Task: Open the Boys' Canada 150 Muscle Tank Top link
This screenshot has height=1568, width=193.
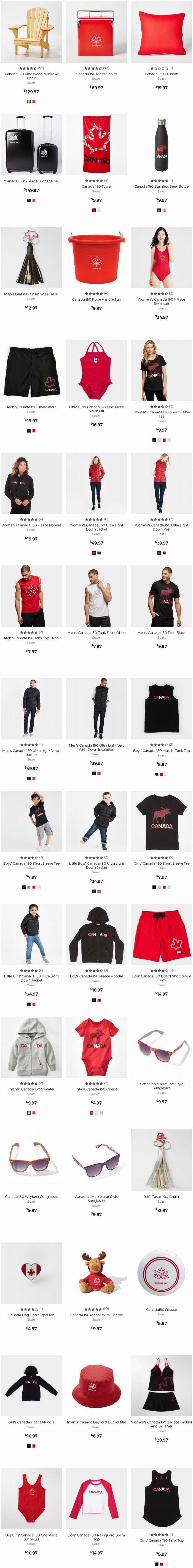Action: [x=162, y=751]
